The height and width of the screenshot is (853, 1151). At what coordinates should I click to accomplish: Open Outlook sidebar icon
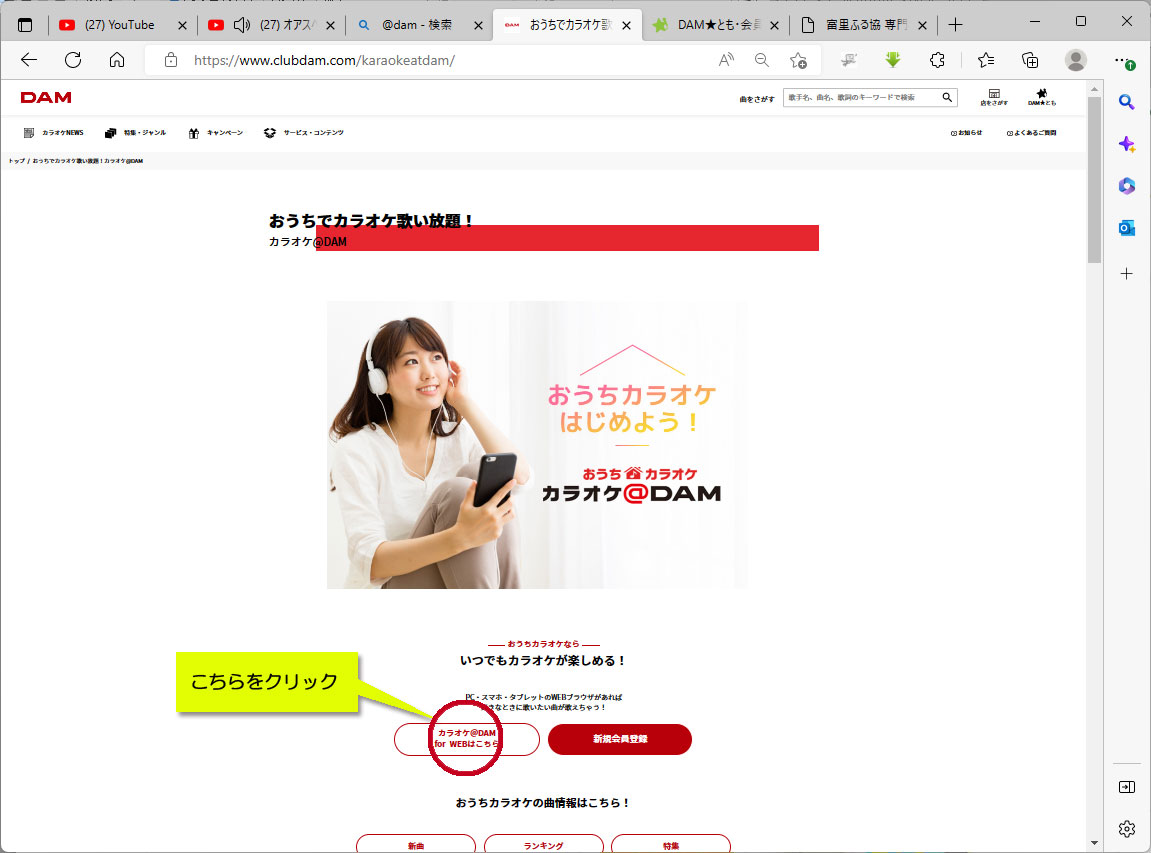[x=1126, y=228]
